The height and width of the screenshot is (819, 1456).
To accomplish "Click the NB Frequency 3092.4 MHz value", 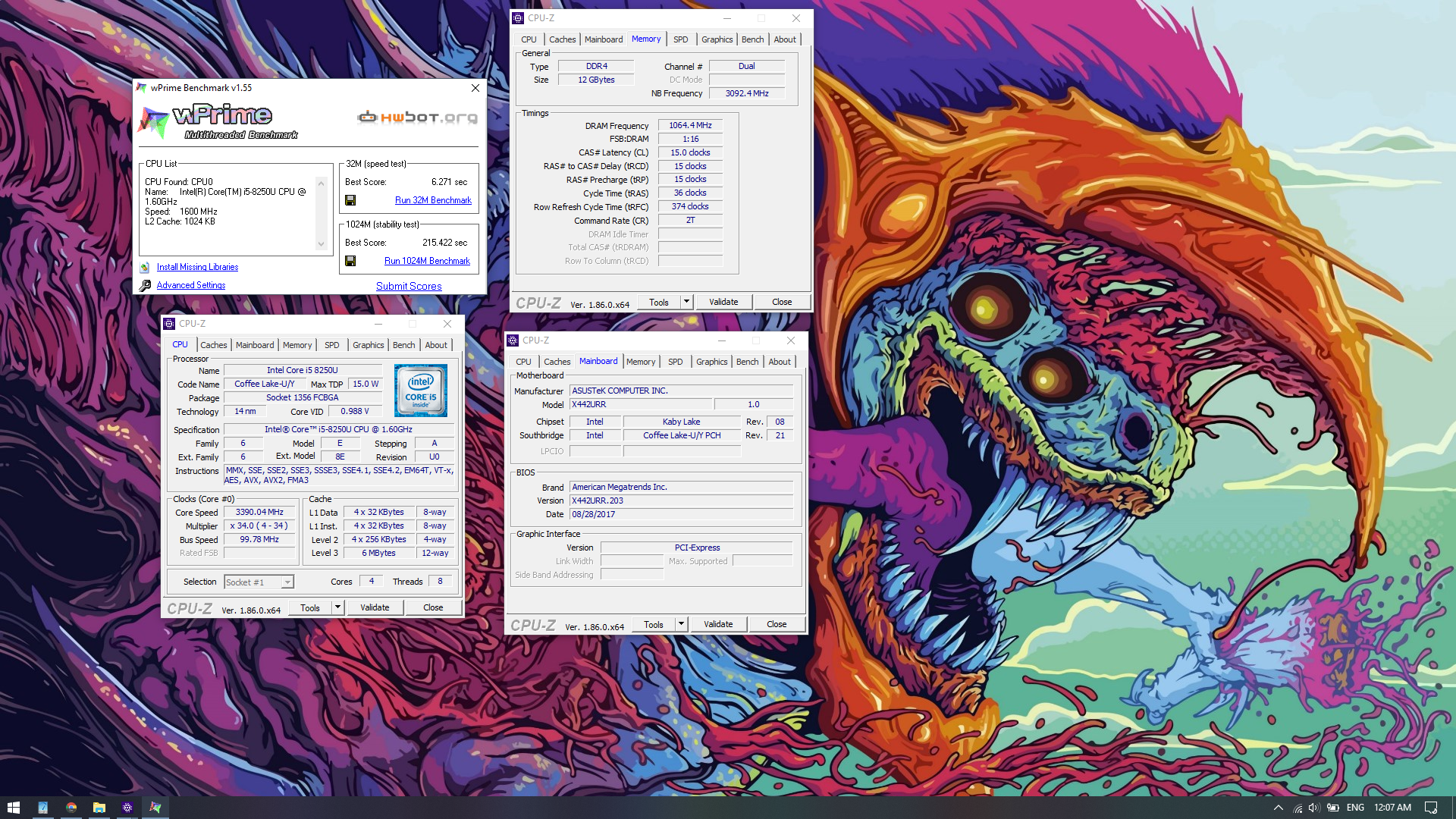I will coord(747,94).
